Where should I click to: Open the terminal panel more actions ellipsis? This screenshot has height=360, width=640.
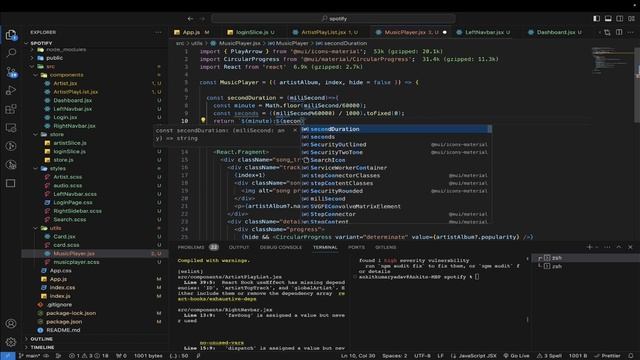pos(607,247)
